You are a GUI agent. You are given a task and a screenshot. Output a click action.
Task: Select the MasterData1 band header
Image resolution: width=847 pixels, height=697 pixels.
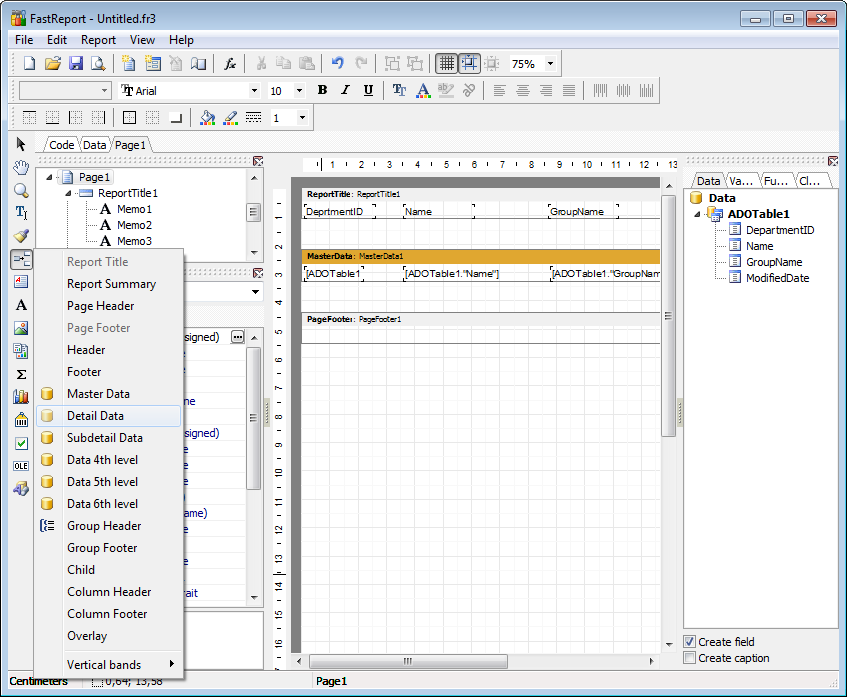coord(481,256)
